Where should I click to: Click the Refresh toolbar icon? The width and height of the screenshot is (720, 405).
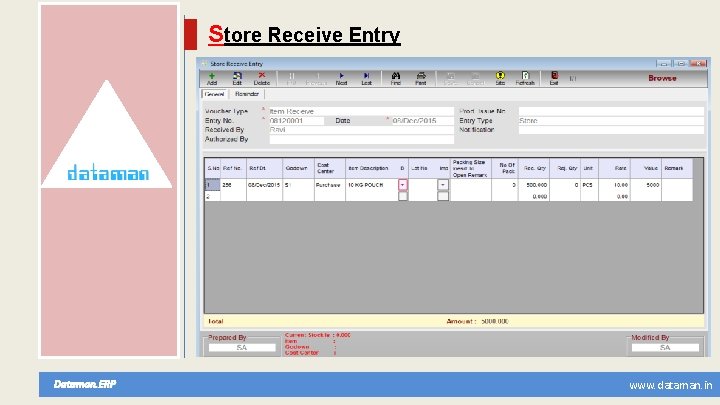click(525, 79)
